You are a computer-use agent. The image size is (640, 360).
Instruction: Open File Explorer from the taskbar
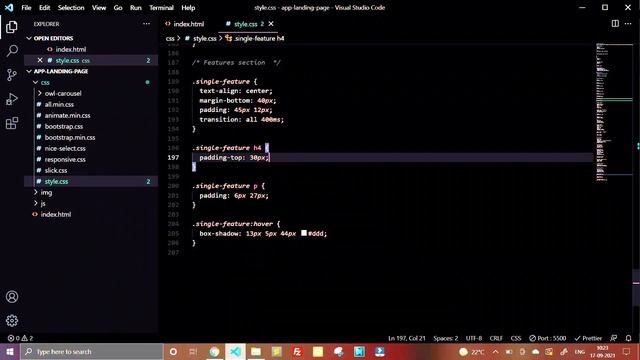256,351
